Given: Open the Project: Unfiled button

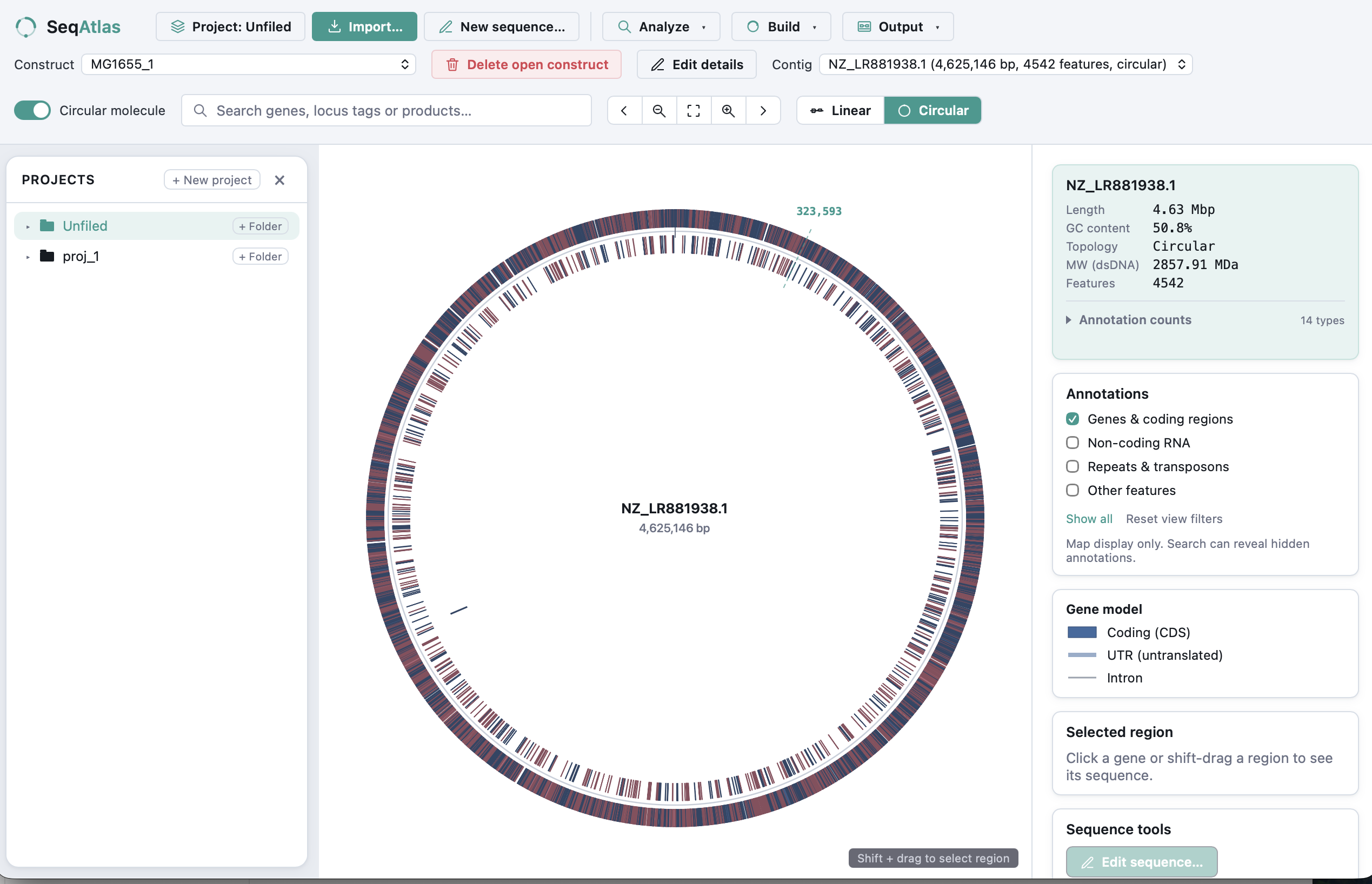Looking at the screenshot, I should [x=230, y=27].
